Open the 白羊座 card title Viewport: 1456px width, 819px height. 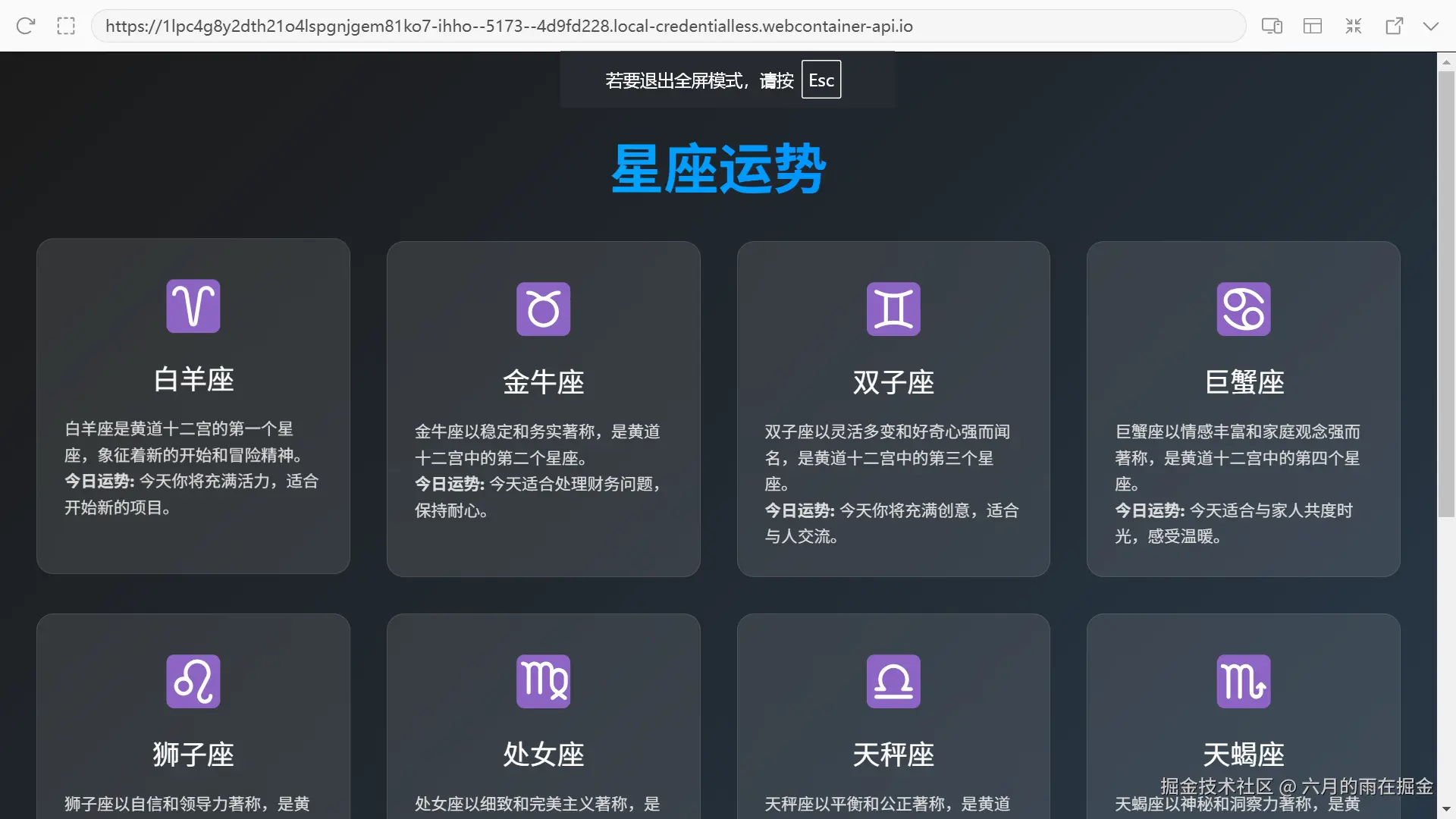[193, 379]
